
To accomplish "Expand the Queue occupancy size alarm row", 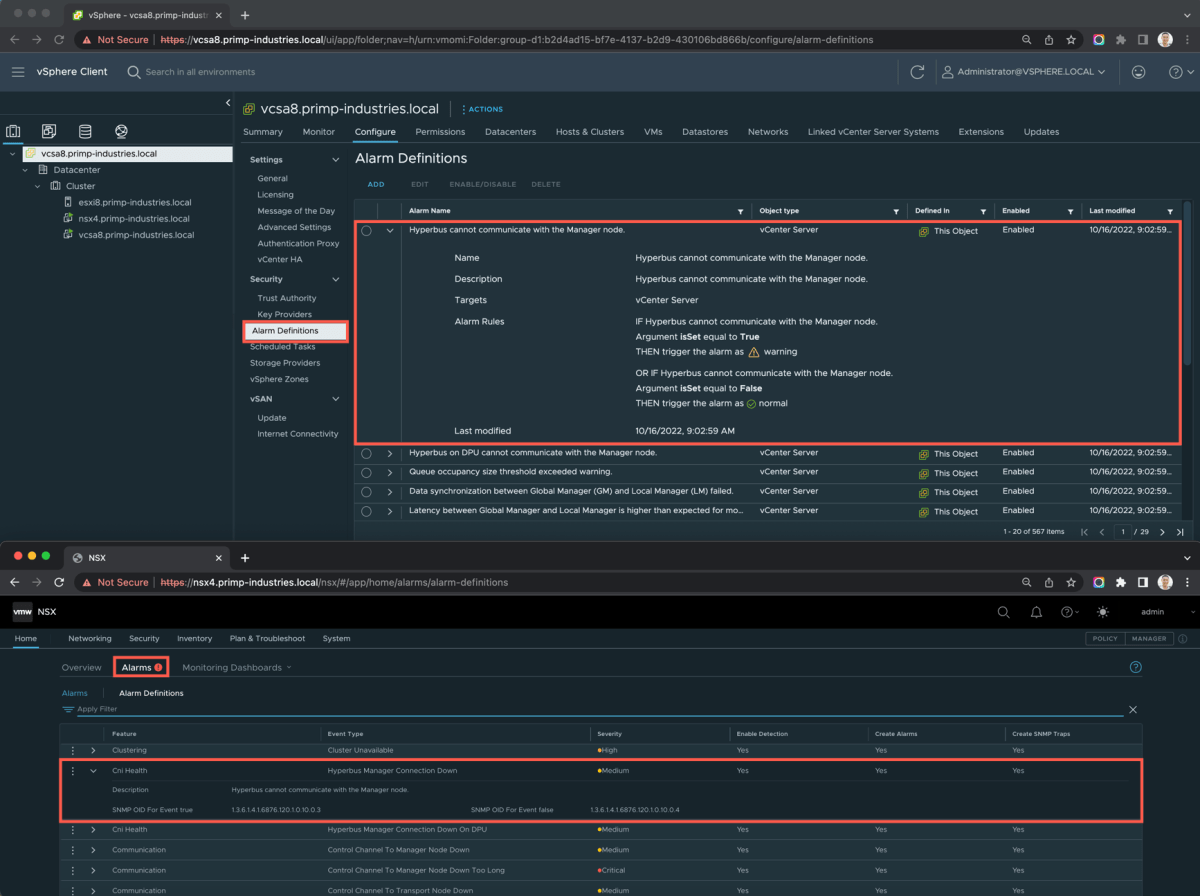I will pyautogui.click(x=390, y=472).
